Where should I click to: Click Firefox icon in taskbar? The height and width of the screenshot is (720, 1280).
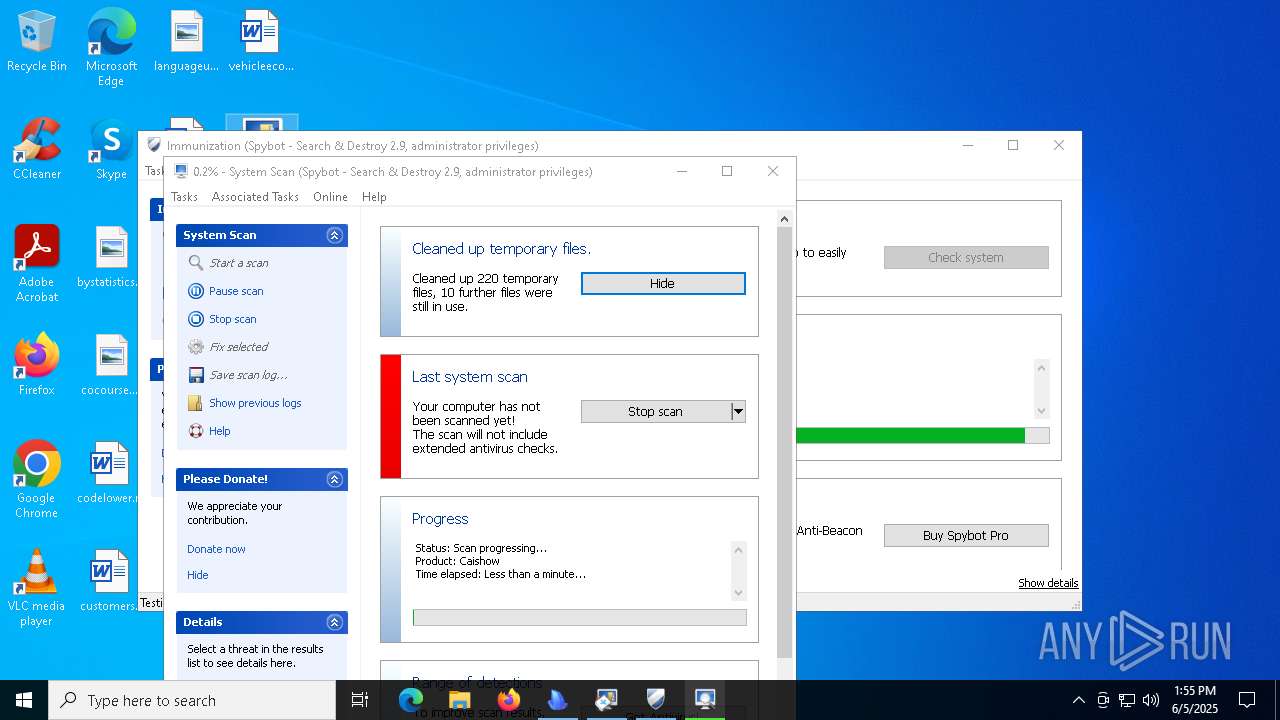(x=509, y=700)
